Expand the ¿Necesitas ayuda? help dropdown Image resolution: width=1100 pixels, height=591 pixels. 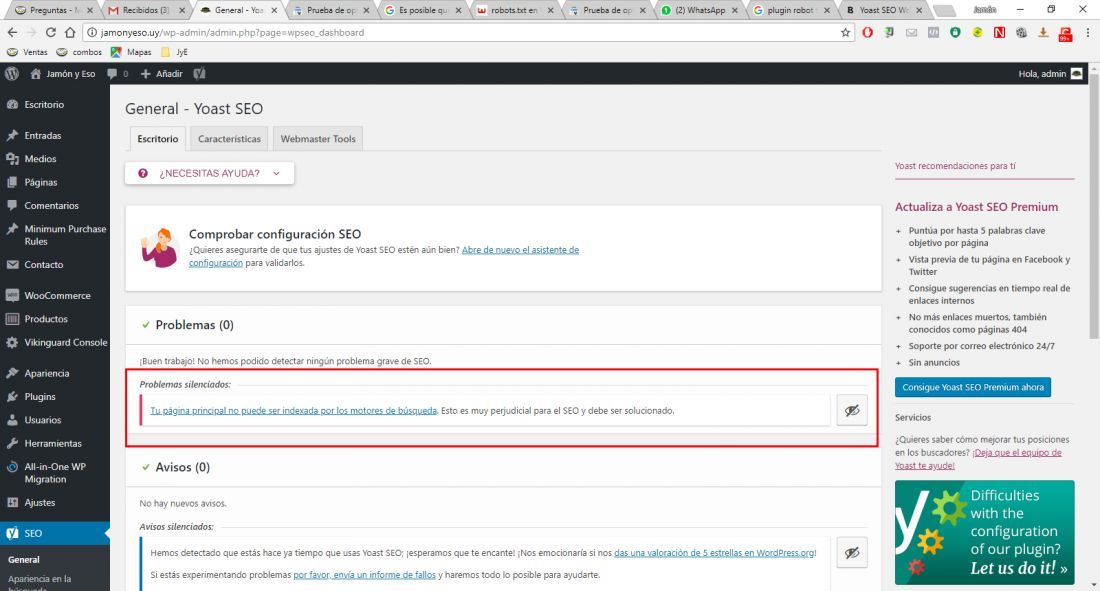point(210,173)
